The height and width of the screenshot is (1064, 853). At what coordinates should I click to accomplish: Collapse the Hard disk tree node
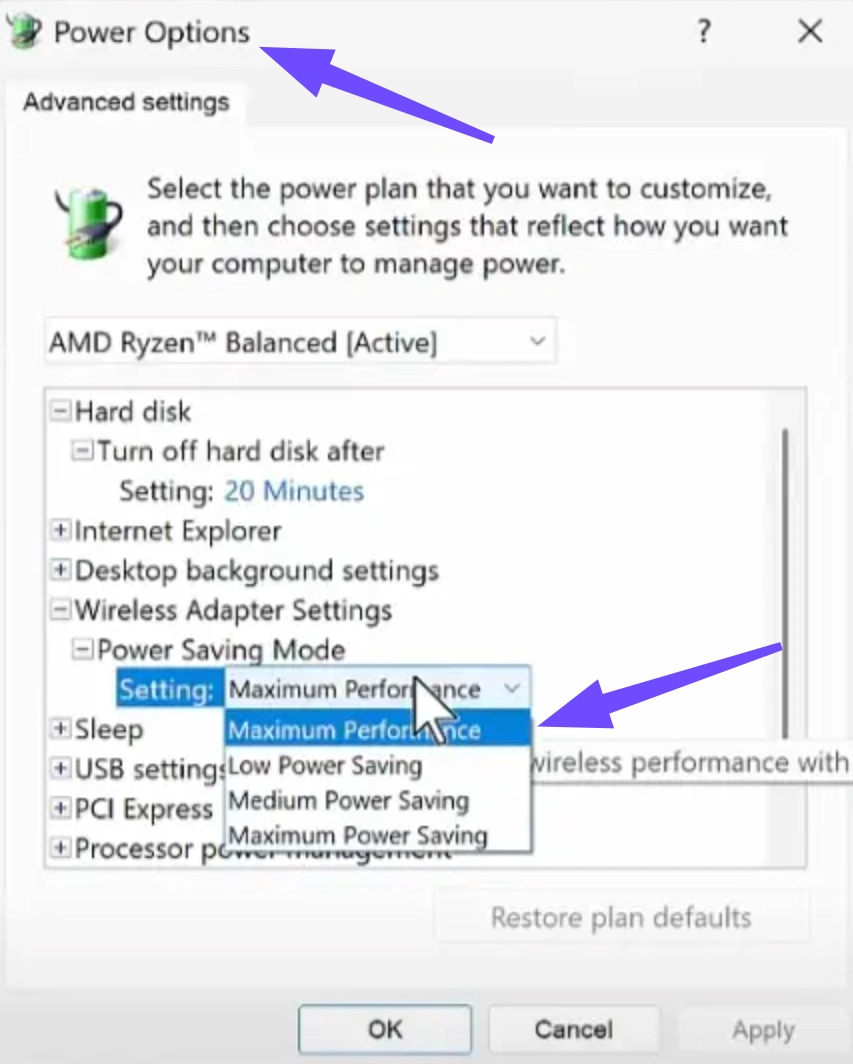62,411
